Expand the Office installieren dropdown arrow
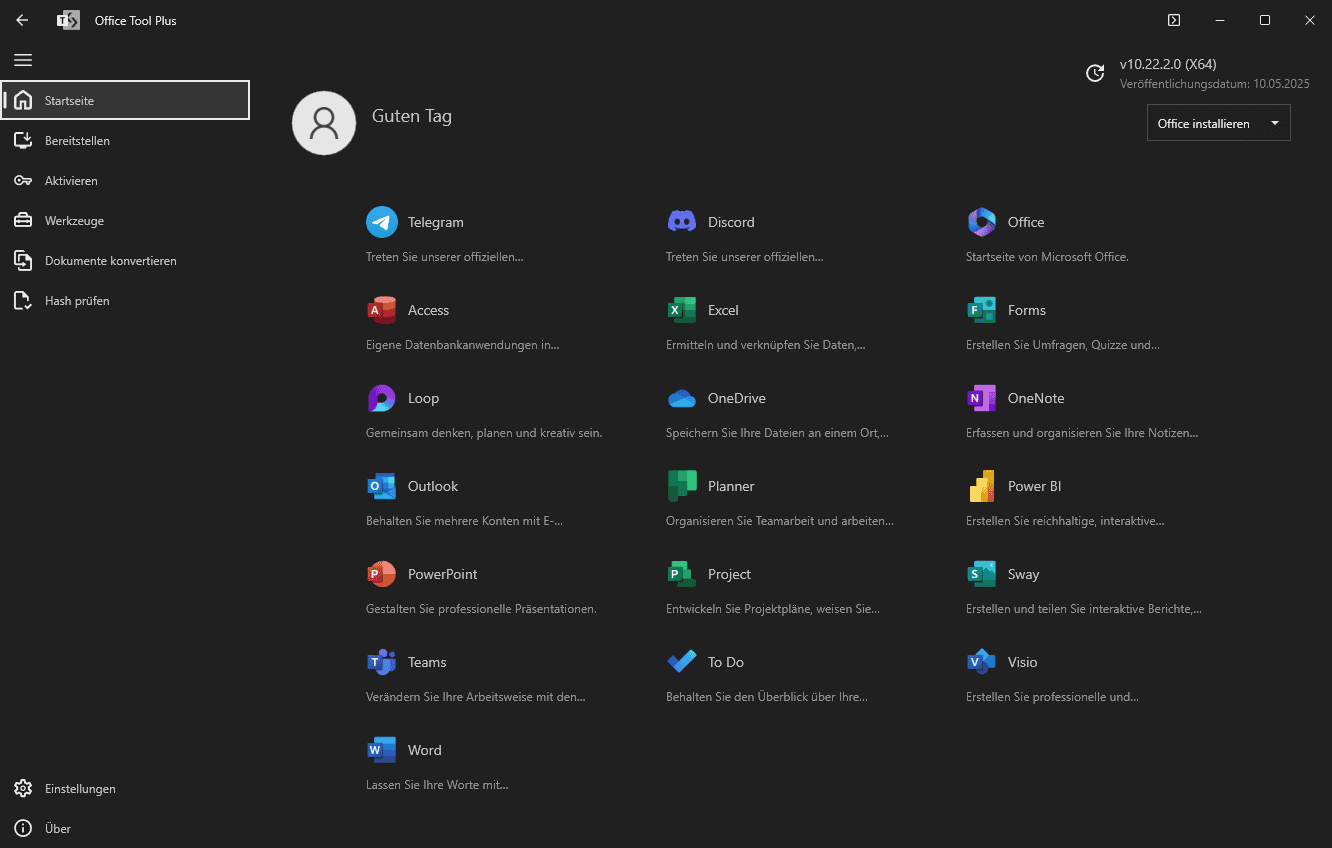Image resolution: width=1332 pixels, height=848 pixels. [1274, 124]
